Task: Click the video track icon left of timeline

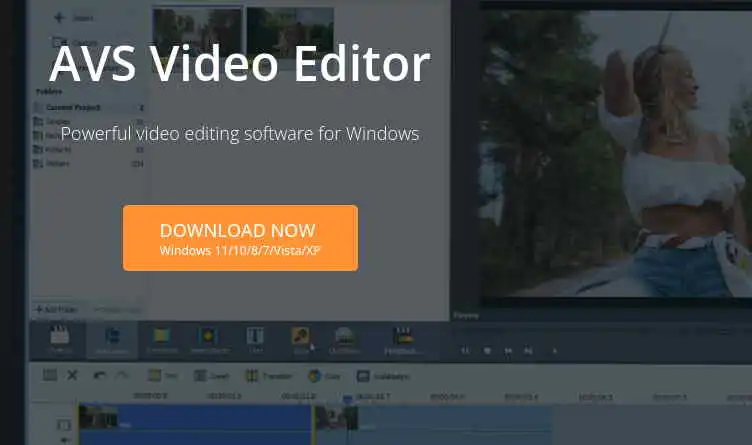Action: tap(64, 425)
